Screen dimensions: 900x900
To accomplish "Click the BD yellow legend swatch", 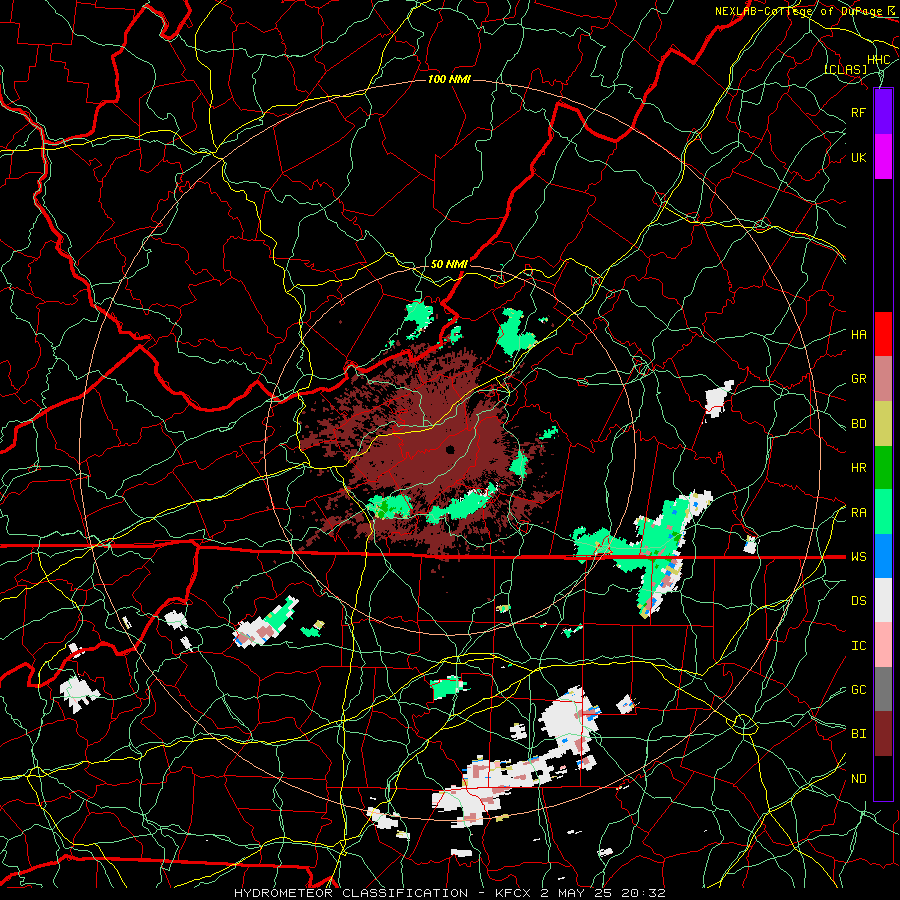I will [883, 424].
